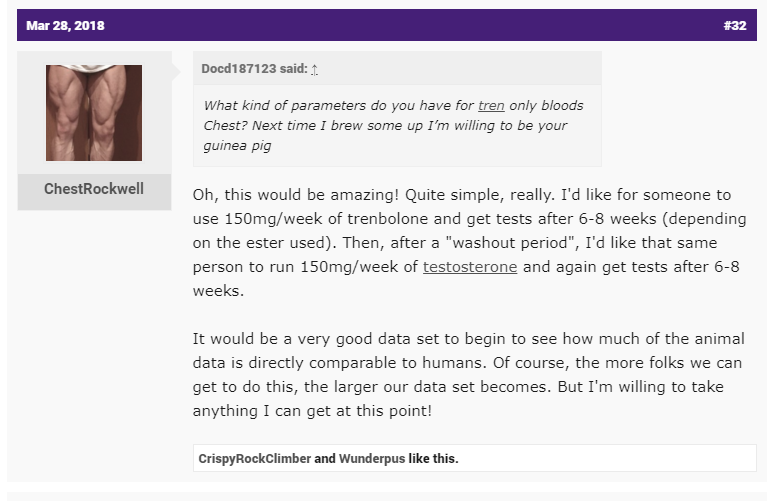This screenshot has height=501, width=770.
Task: Click the words "like this." in likes bar
Action: pos(433,459)
